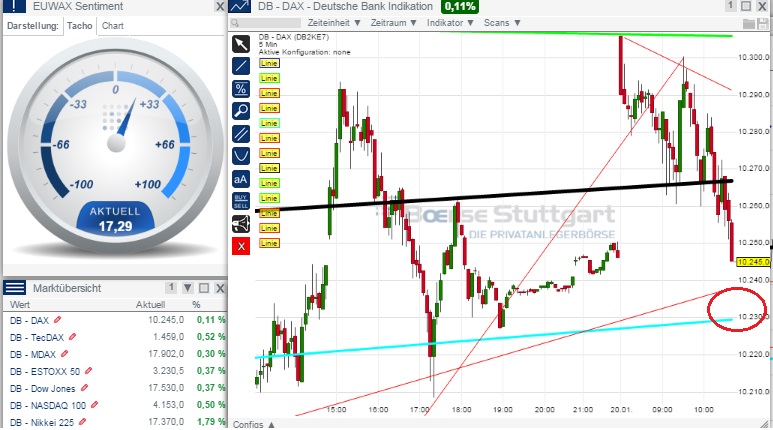Click pencil icon next to DB - TecDAX
Image resolution: width=773 pixels, height=430 pixels.
73,337
